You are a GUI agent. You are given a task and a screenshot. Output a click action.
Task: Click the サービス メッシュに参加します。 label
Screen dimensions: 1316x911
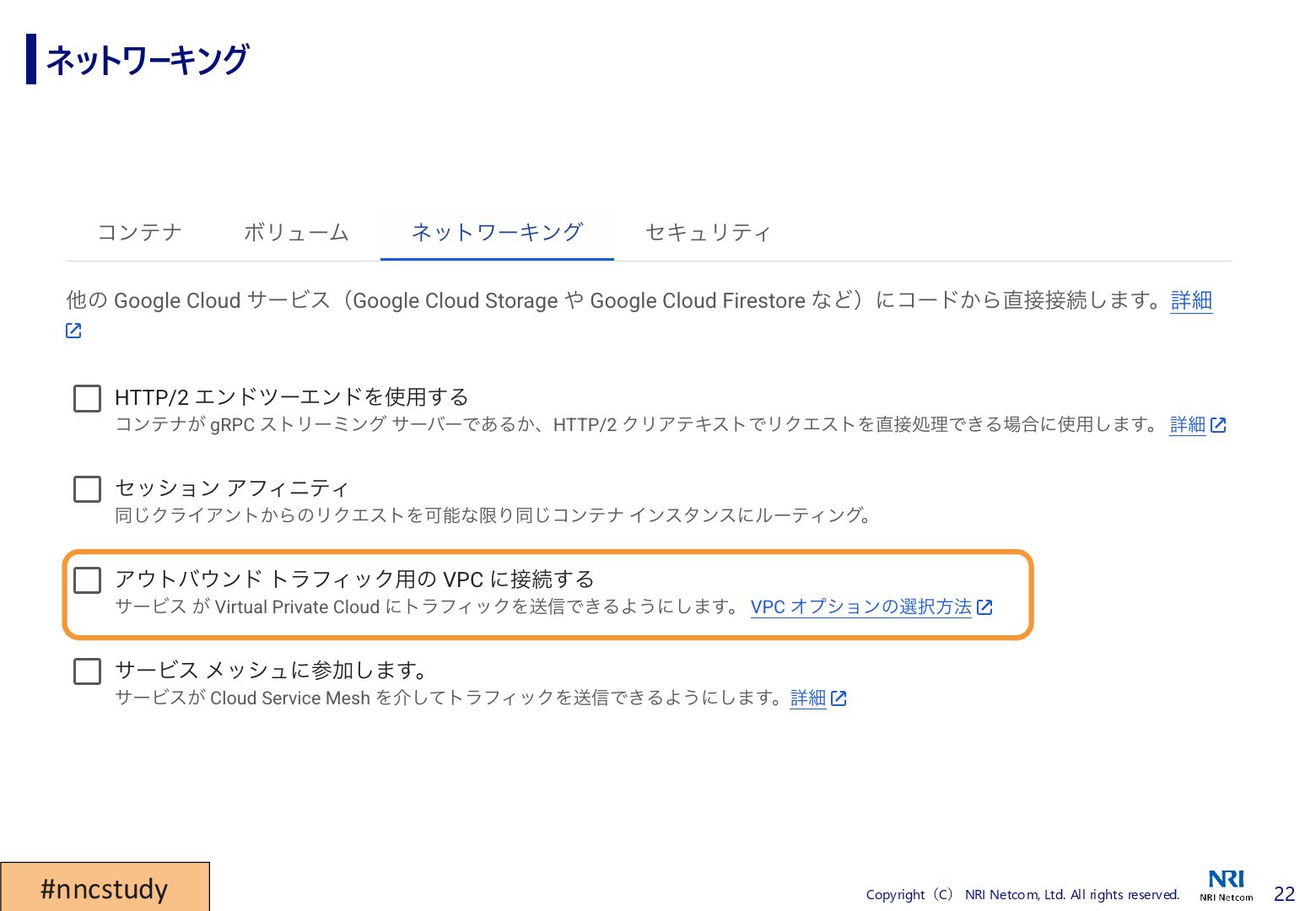(x=272, y=671)
